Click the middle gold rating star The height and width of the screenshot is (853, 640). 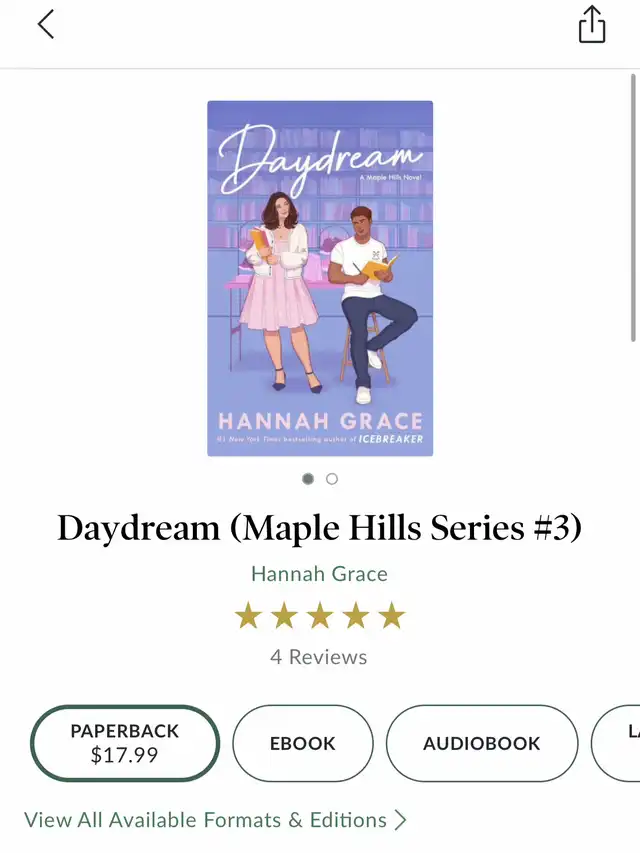click(320, 616)
